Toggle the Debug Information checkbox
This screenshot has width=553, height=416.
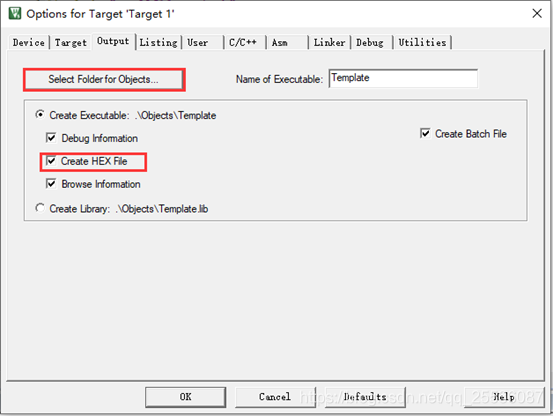(x=51, y=138)
